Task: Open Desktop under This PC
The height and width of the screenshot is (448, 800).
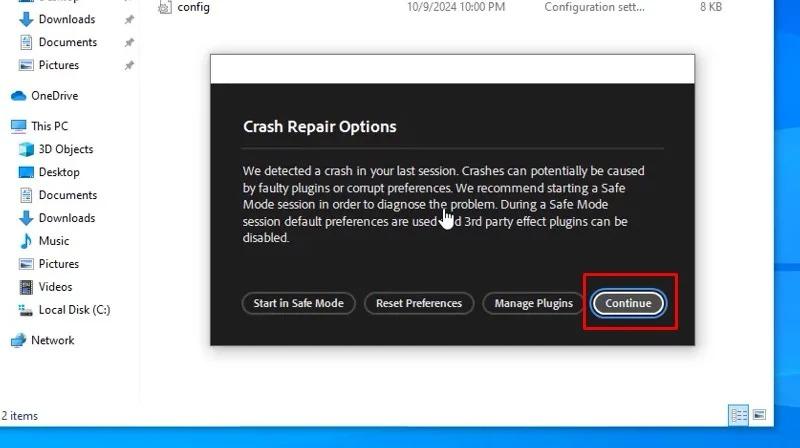Action: tap(59, 172)
